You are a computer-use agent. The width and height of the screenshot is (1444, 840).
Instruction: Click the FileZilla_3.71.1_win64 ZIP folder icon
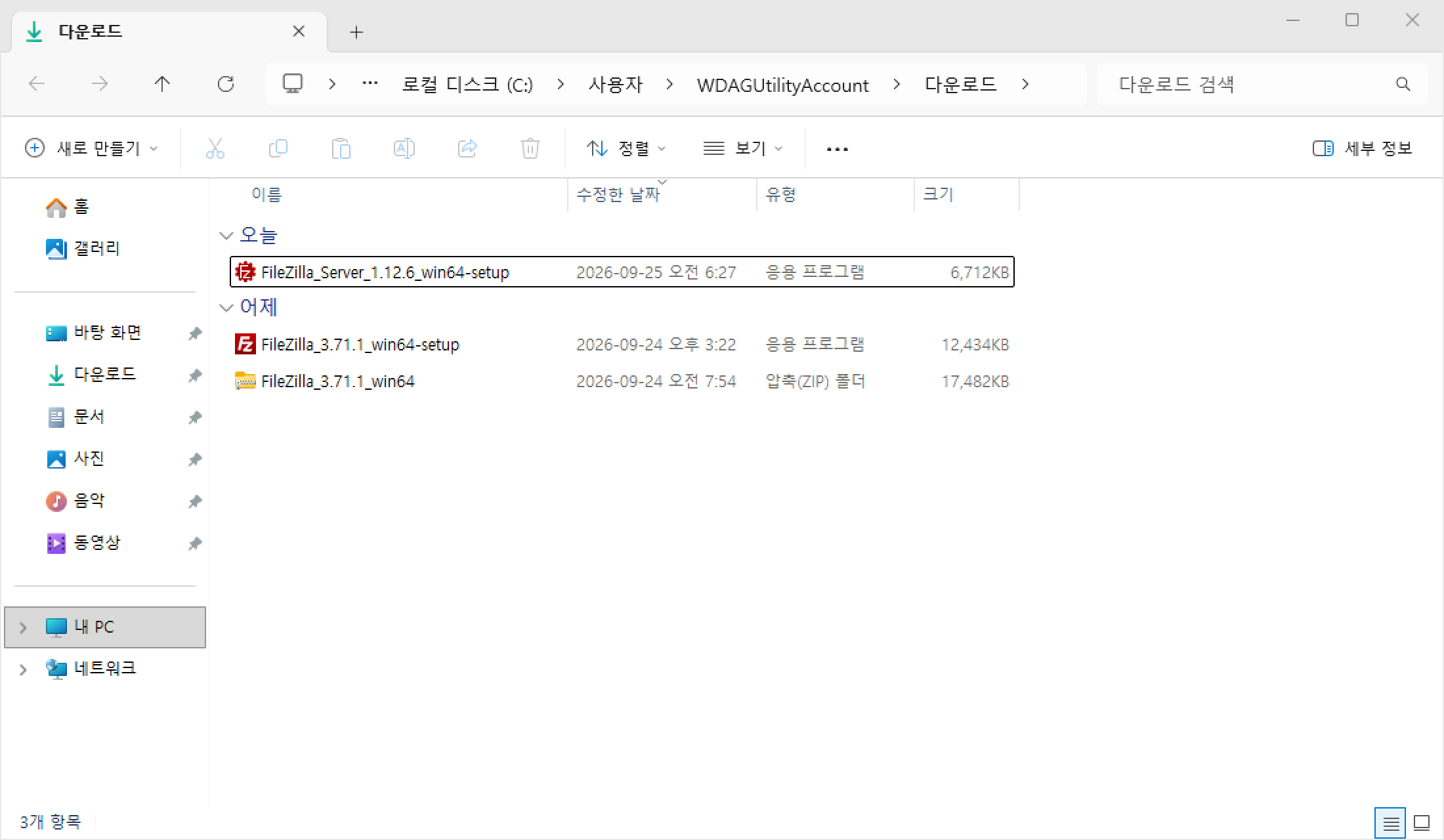click(x=245, y=381)
